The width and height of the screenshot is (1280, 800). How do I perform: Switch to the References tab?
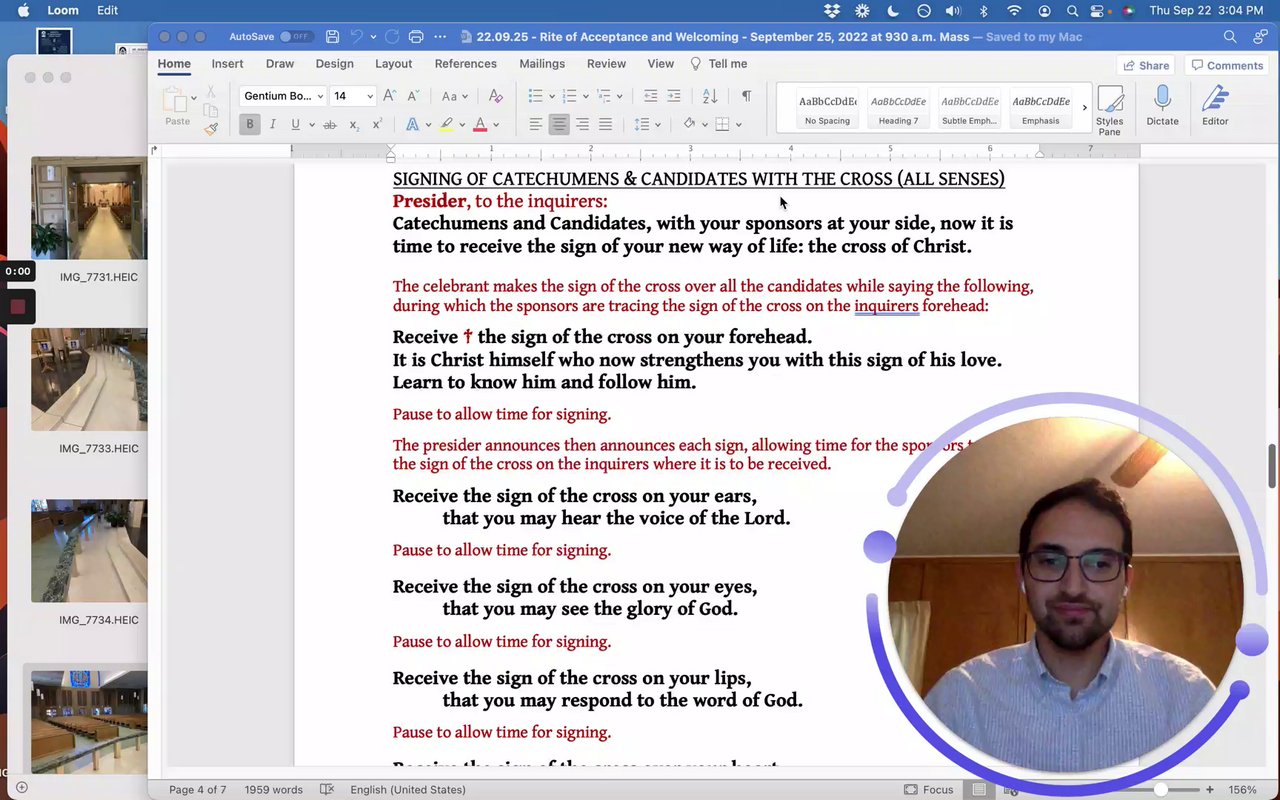pos(466,63)
